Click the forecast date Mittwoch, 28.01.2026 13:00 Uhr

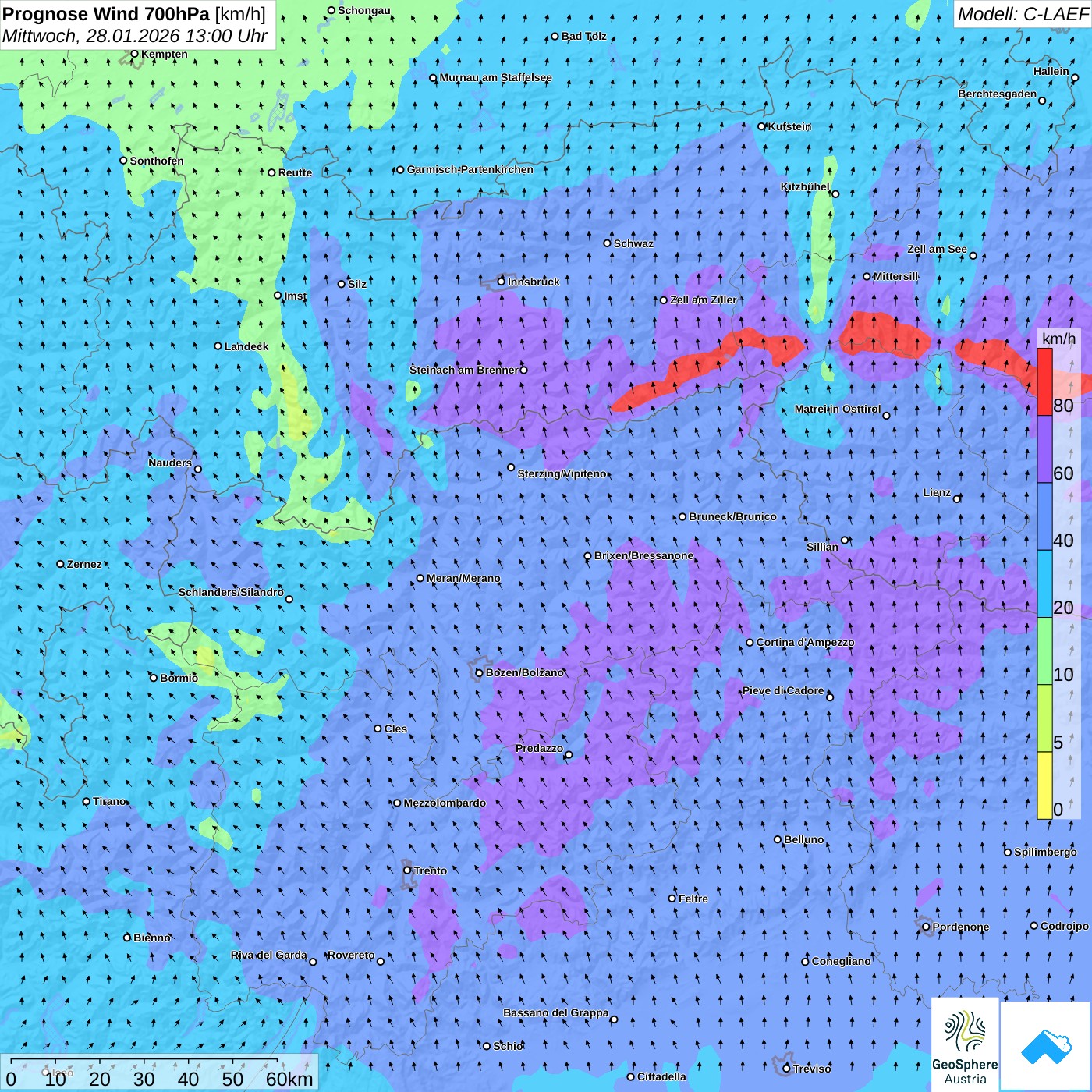tap(135, 36)
